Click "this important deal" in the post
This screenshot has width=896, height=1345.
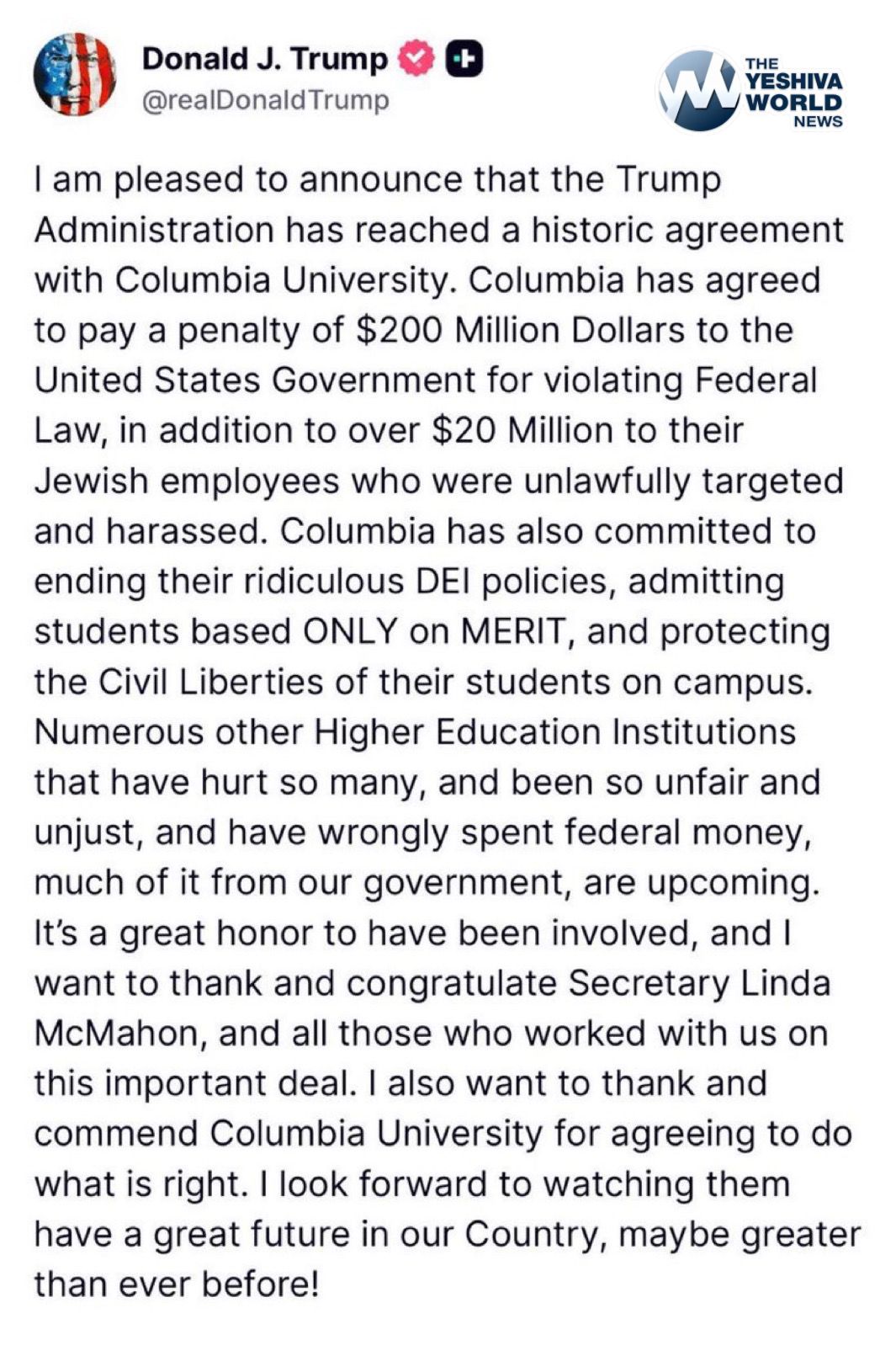[x=191, y=1082]
